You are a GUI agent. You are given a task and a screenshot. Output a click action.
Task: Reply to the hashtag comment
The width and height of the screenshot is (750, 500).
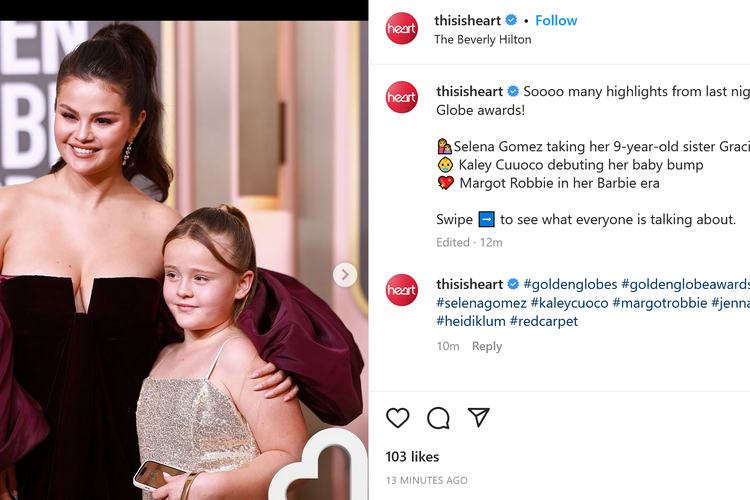coord(487,346)
